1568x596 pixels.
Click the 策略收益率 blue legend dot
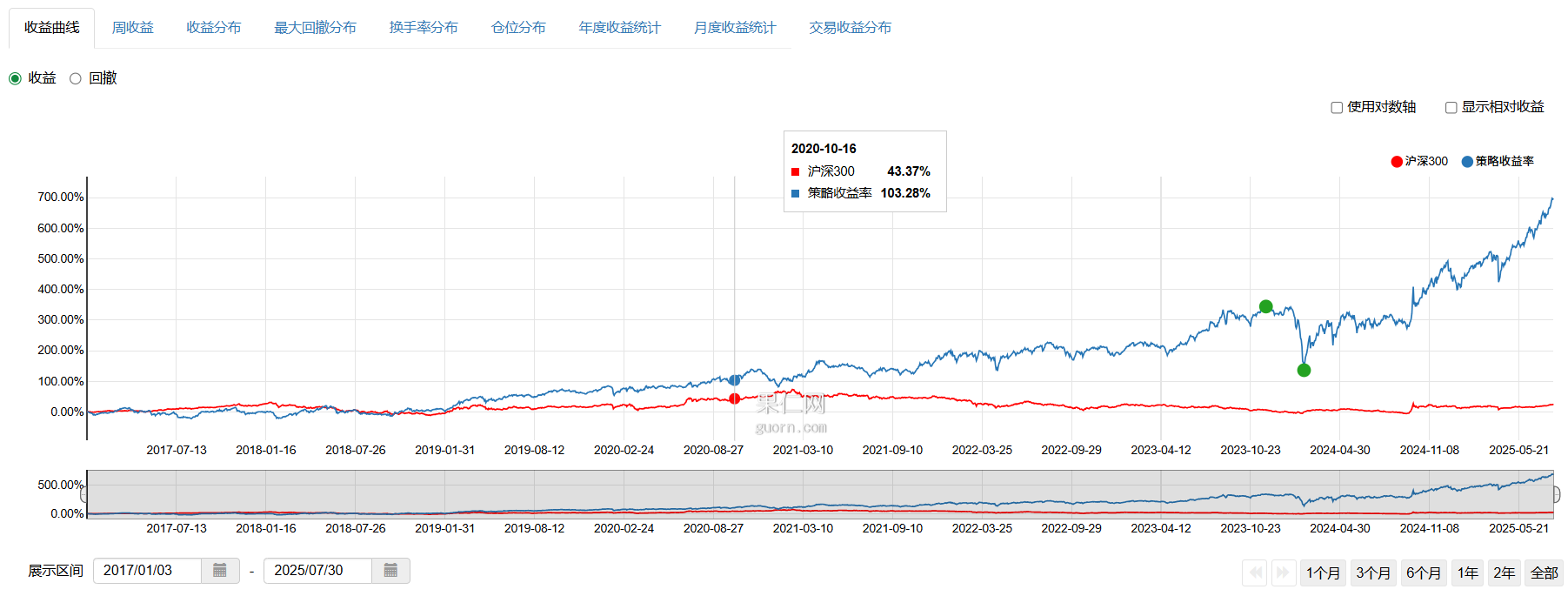pyautogui.click(x=1467, y=162)
